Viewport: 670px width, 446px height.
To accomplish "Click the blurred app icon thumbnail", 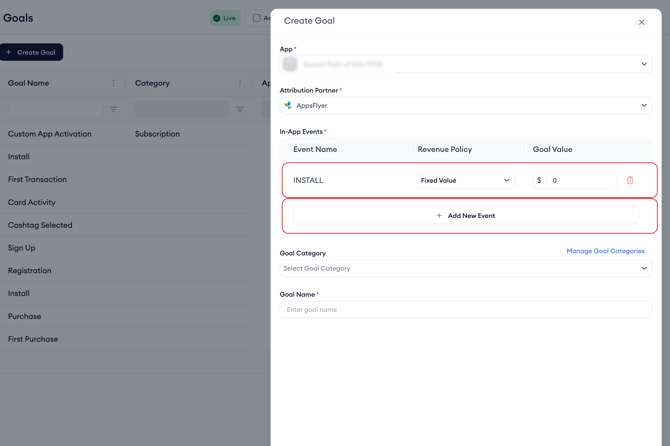I will click(x=290, y=64).
